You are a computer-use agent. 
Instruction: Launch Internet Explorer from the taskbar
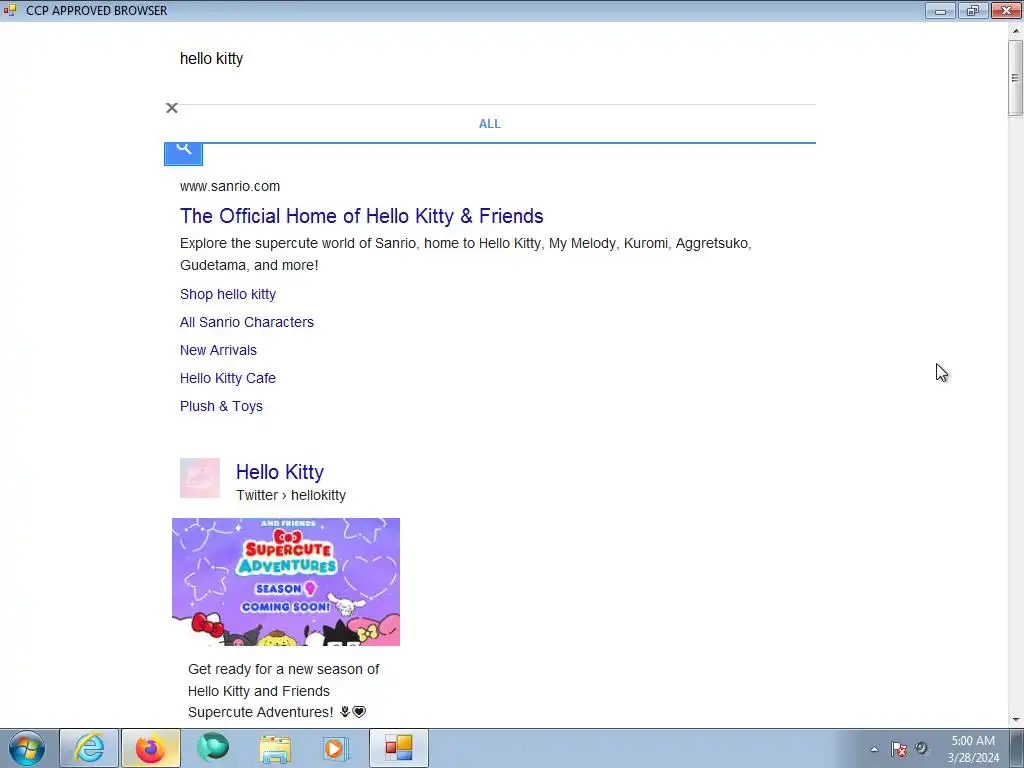pyautogui.click(x=89, y=748)
